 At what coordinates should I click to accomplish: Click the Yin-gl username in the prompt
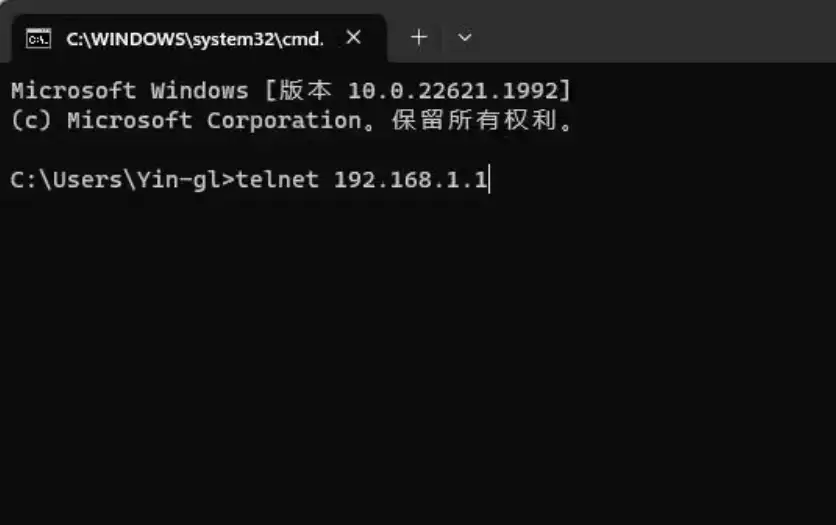click(179, 180)
